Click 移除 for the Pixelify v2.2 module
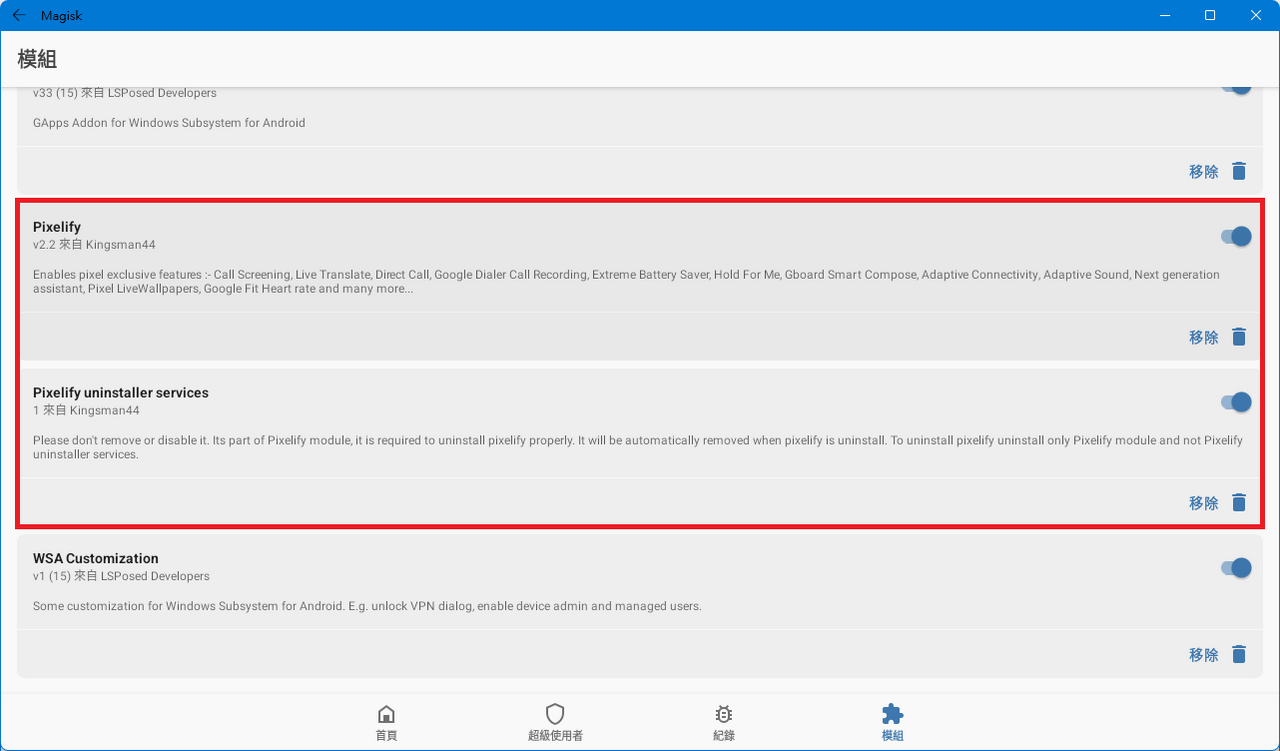 1218,337
